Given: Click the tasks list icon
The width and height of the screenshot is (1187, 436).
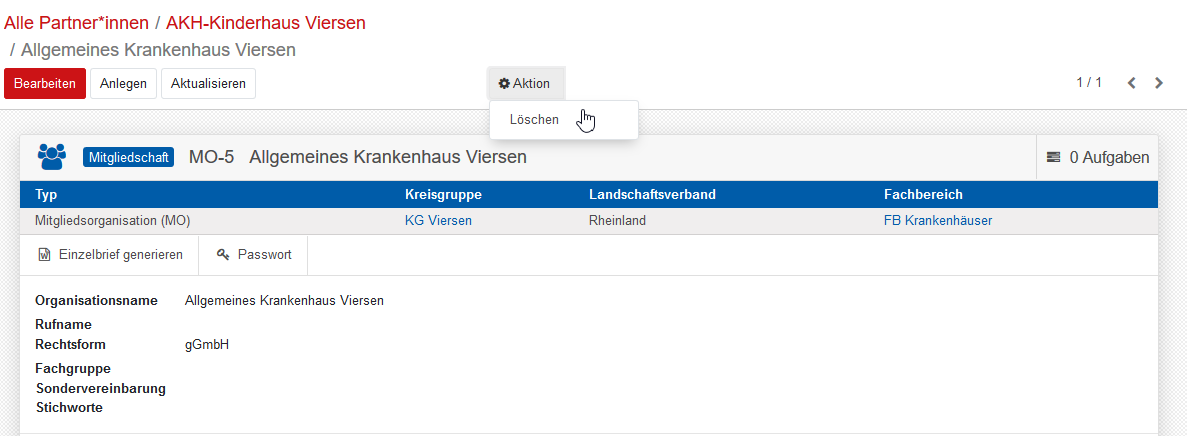Looking at the screenshot, I should (1053, 157).
